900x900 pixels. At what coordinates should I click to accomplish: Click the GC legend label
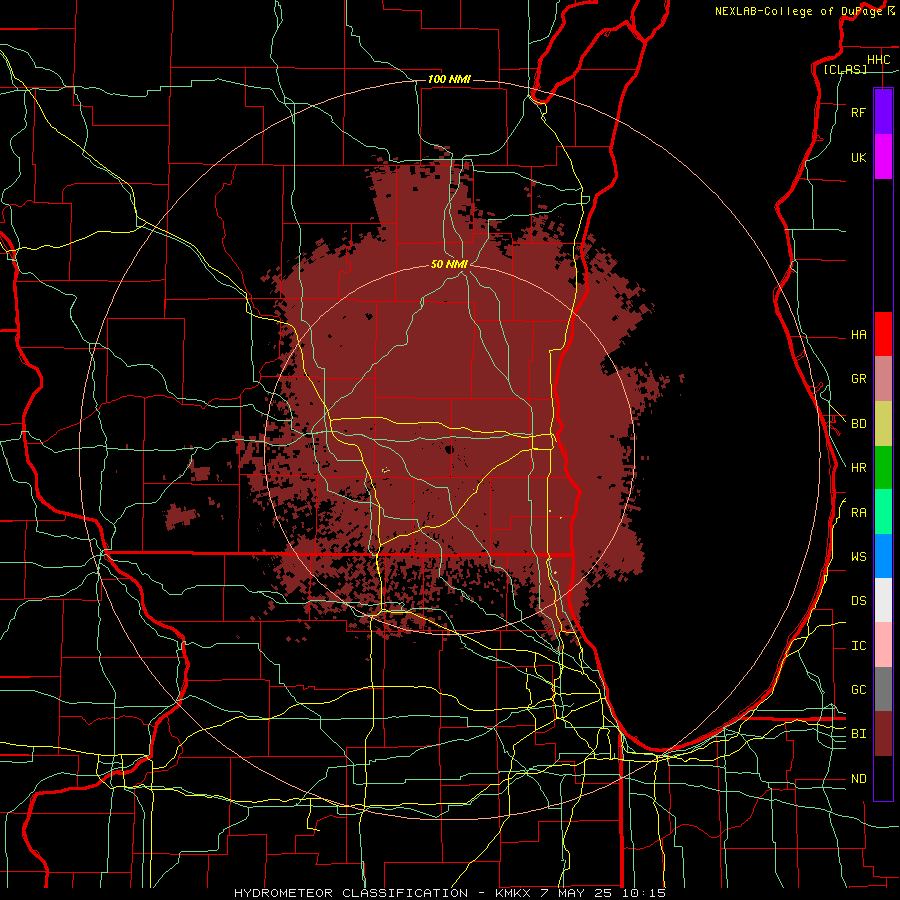(x=858, y=689)
